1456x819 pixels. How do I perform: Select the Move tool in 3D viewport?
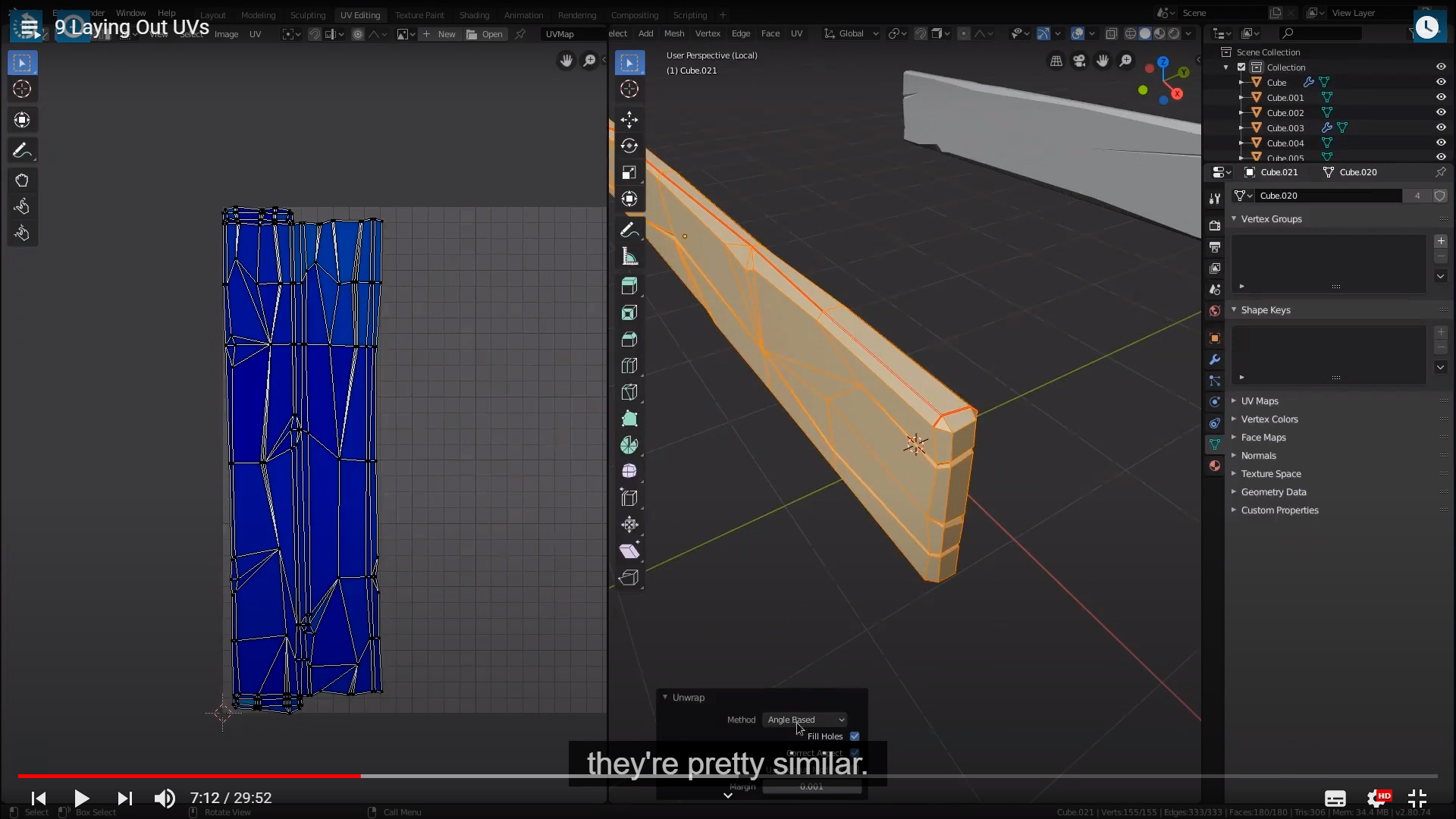tap(629, 120)
